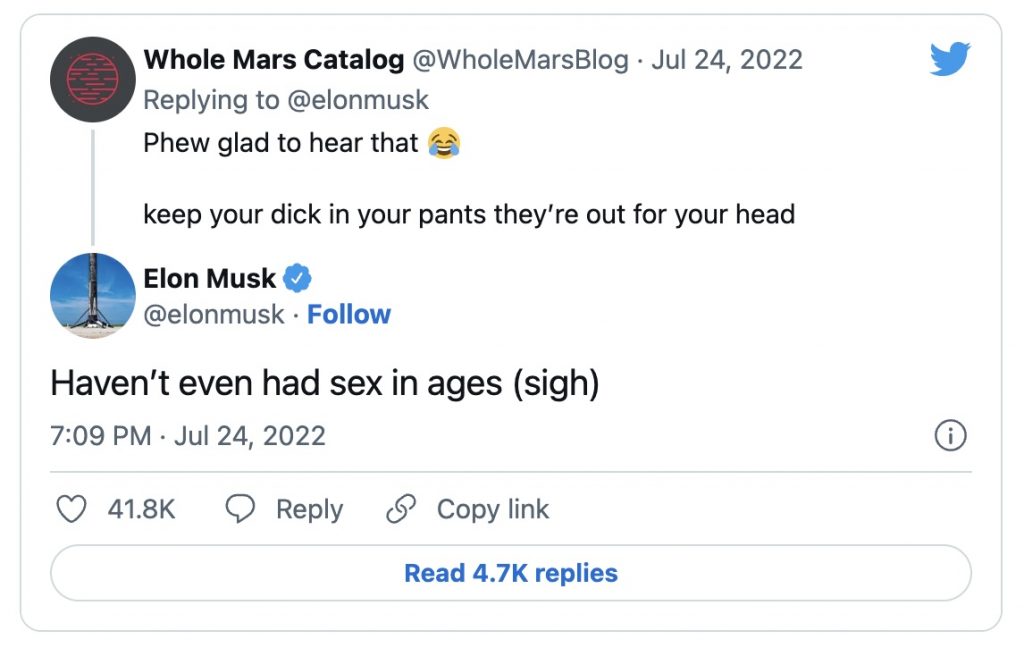Click the 41.8K likes count
Image resolution: width=1024 pixels, height=656 pixels.
click(141, 509)
